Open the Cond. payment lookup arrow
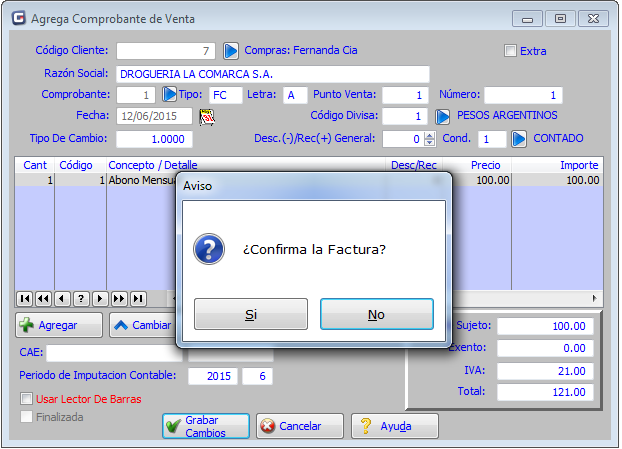 coord(519,139)
